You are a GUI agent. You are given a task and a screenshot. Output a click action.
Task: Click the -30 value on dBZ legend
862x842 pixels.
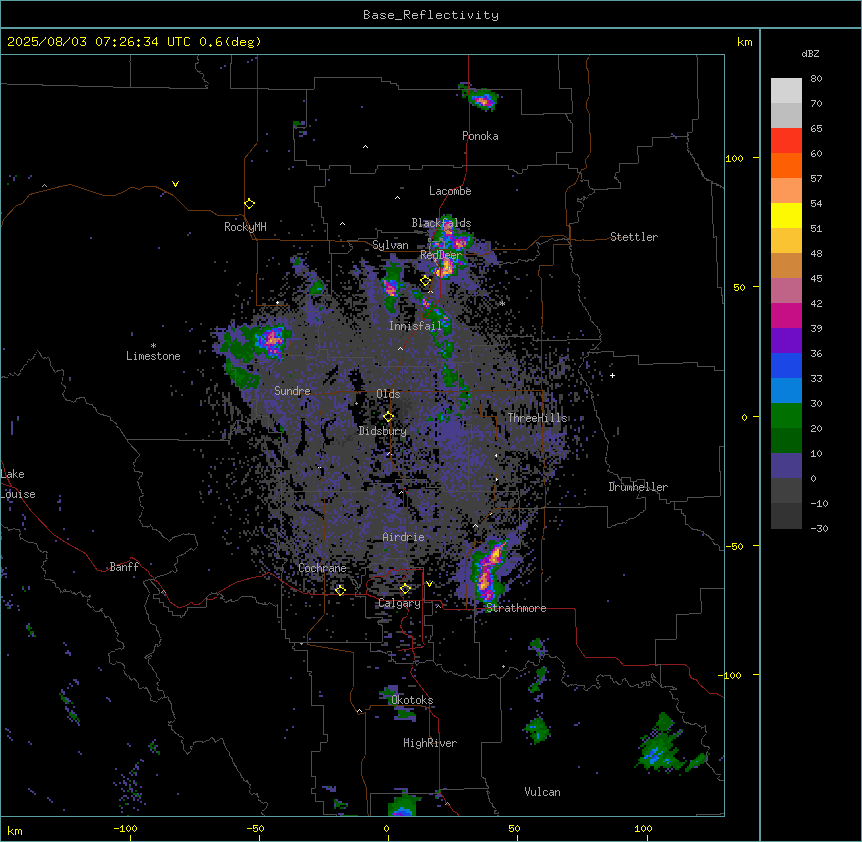click(x=819, y=529)
